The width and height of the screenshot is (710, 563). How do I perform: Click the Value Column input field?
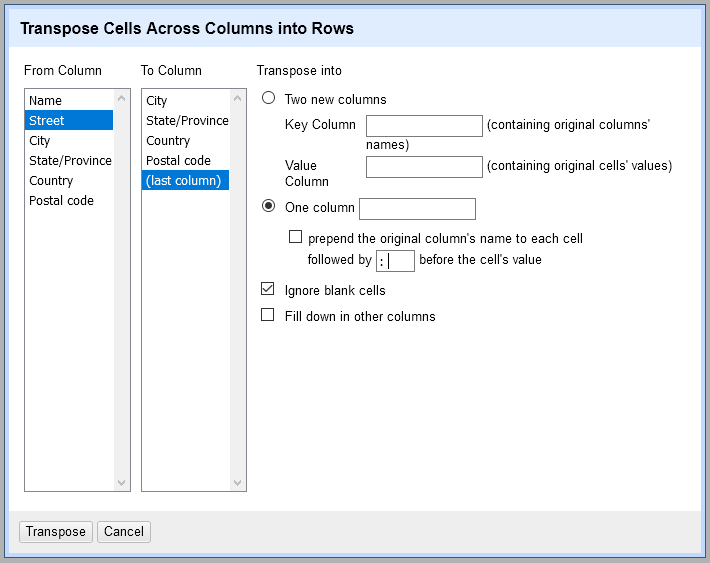424,167
